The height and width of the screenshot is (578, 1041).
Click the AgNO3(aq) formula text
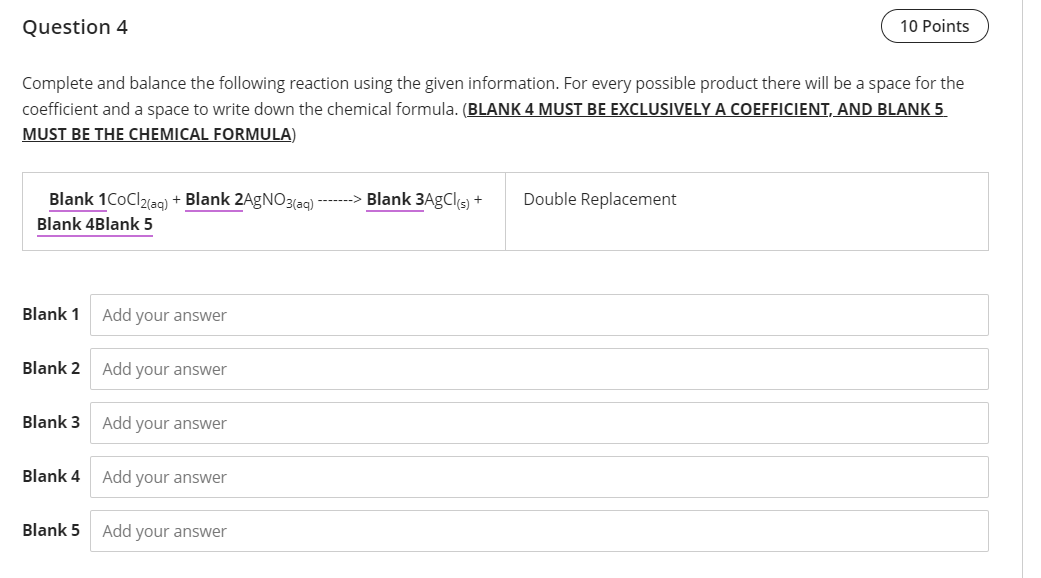(277, 199)
